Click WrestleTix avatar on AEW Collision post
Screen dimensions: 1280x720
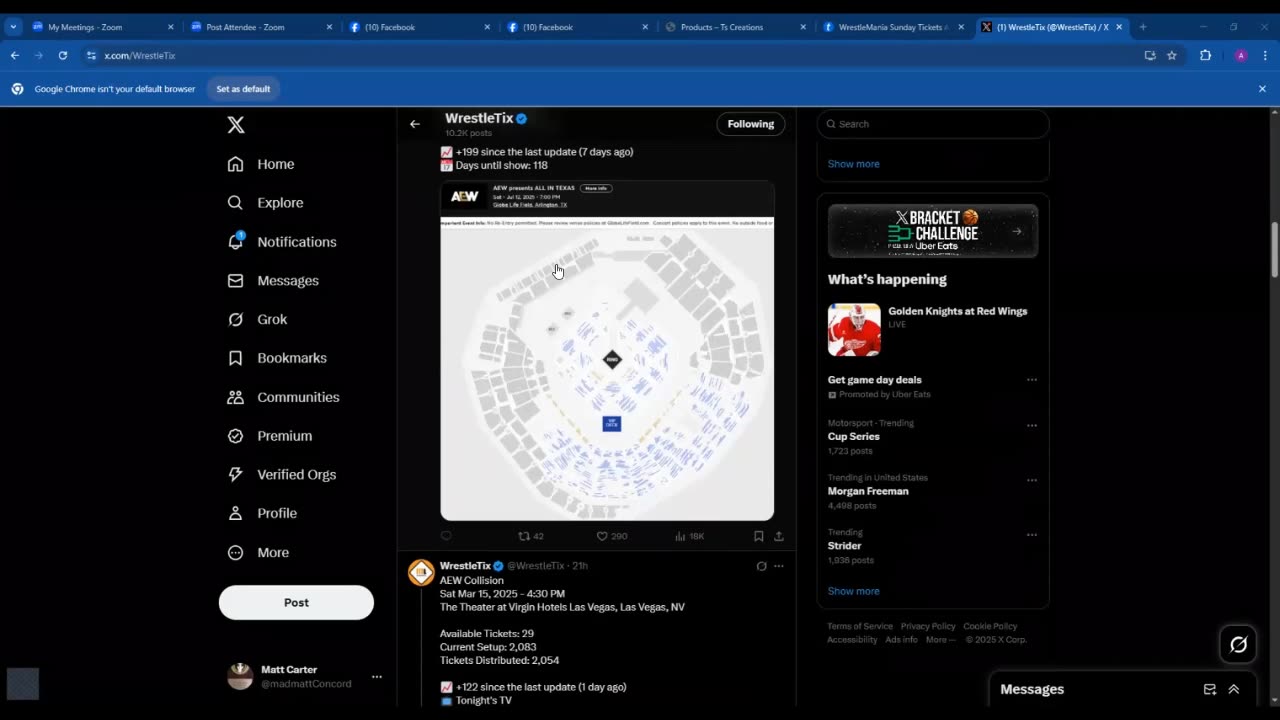(x=421, y=572)
